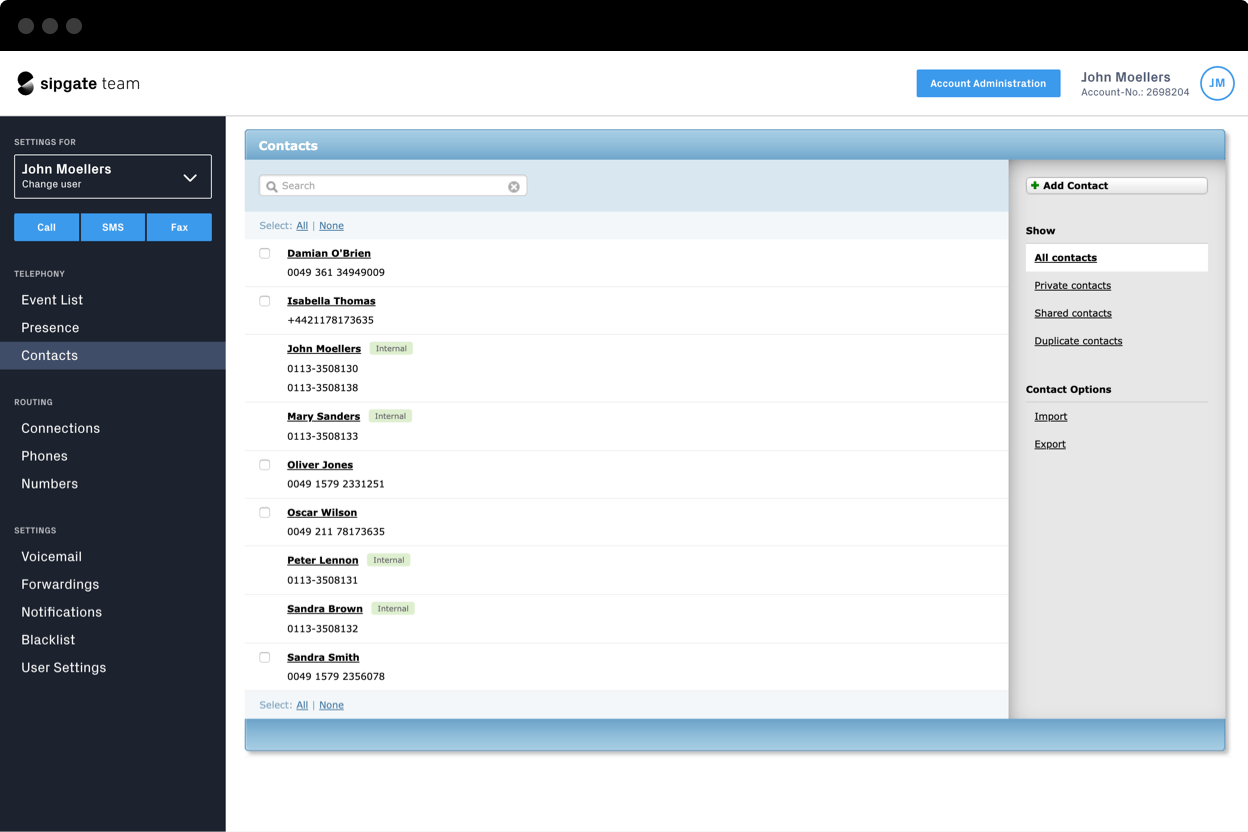The width and height of the screenshot is (1248, 832).
Task: Click top Select All link
Action: click(x=302, y=226)
